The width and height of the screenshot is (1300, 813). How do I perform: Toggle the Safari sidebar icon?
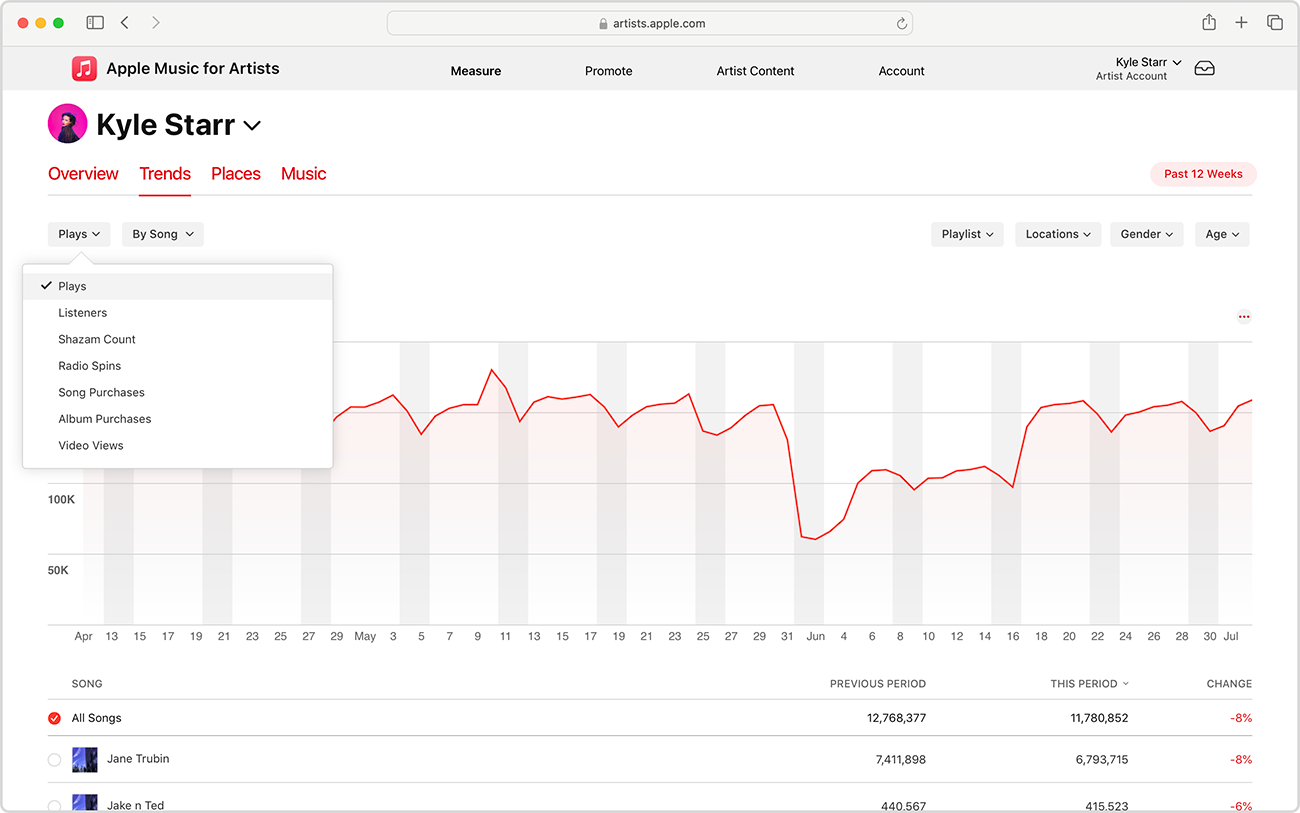[x=95, y=22]
